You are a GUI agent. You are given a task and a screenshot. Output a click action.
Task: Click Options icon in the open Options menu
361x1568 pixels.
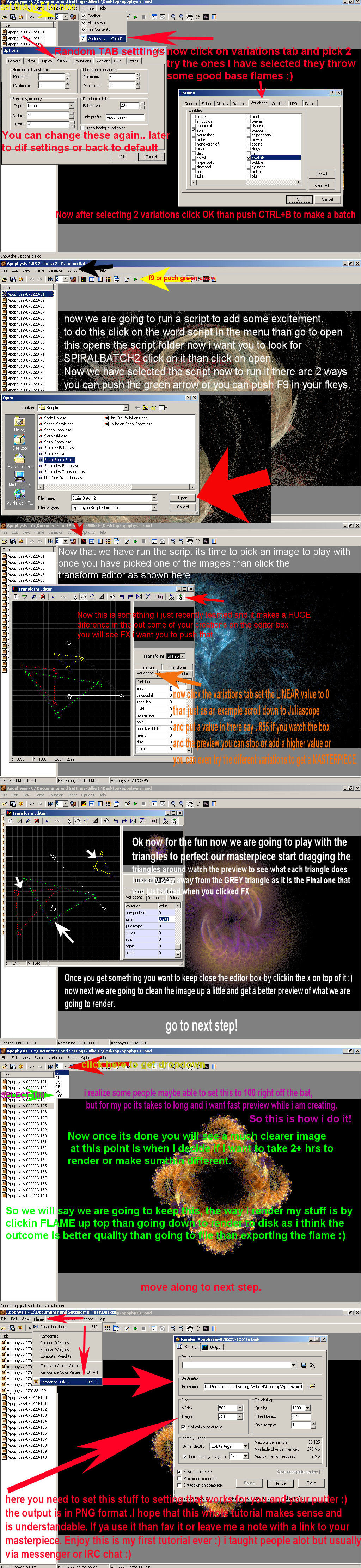(x=84, y=38)
